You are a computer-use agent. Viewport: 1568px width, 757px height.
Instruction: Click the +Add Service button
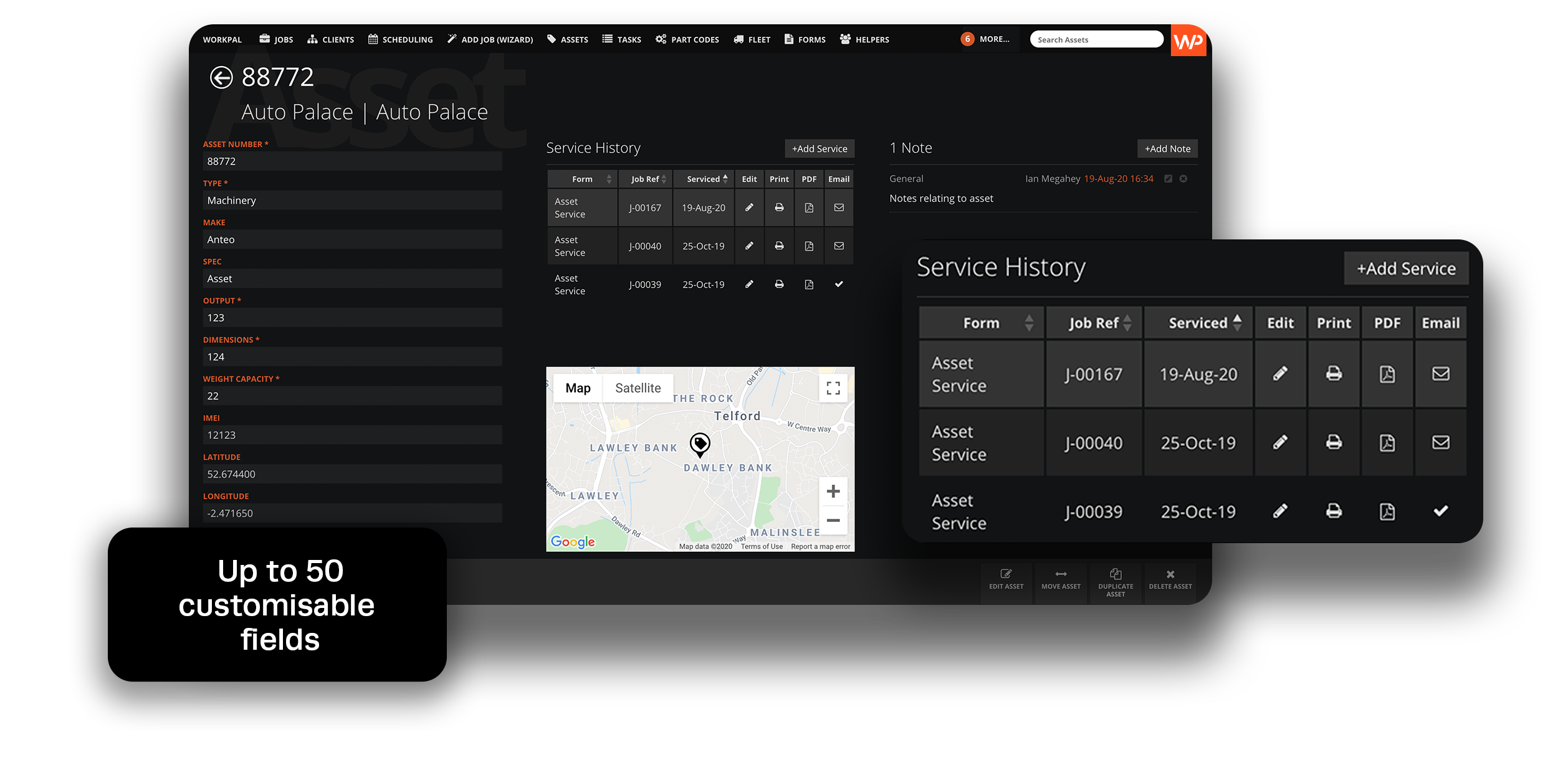819,148
